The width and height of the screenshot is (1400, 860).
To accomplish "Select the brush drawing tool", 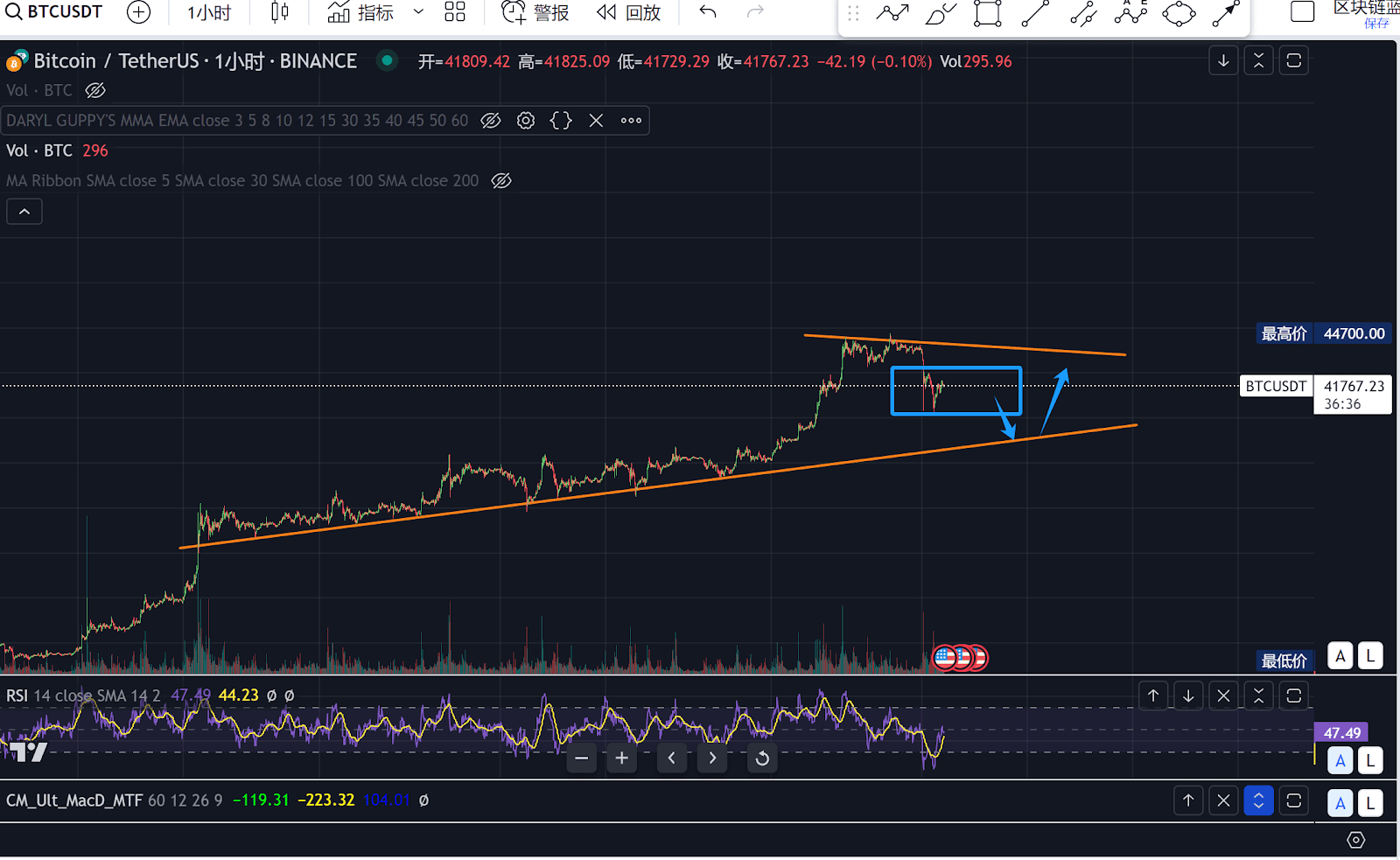I will pos(941,13).
